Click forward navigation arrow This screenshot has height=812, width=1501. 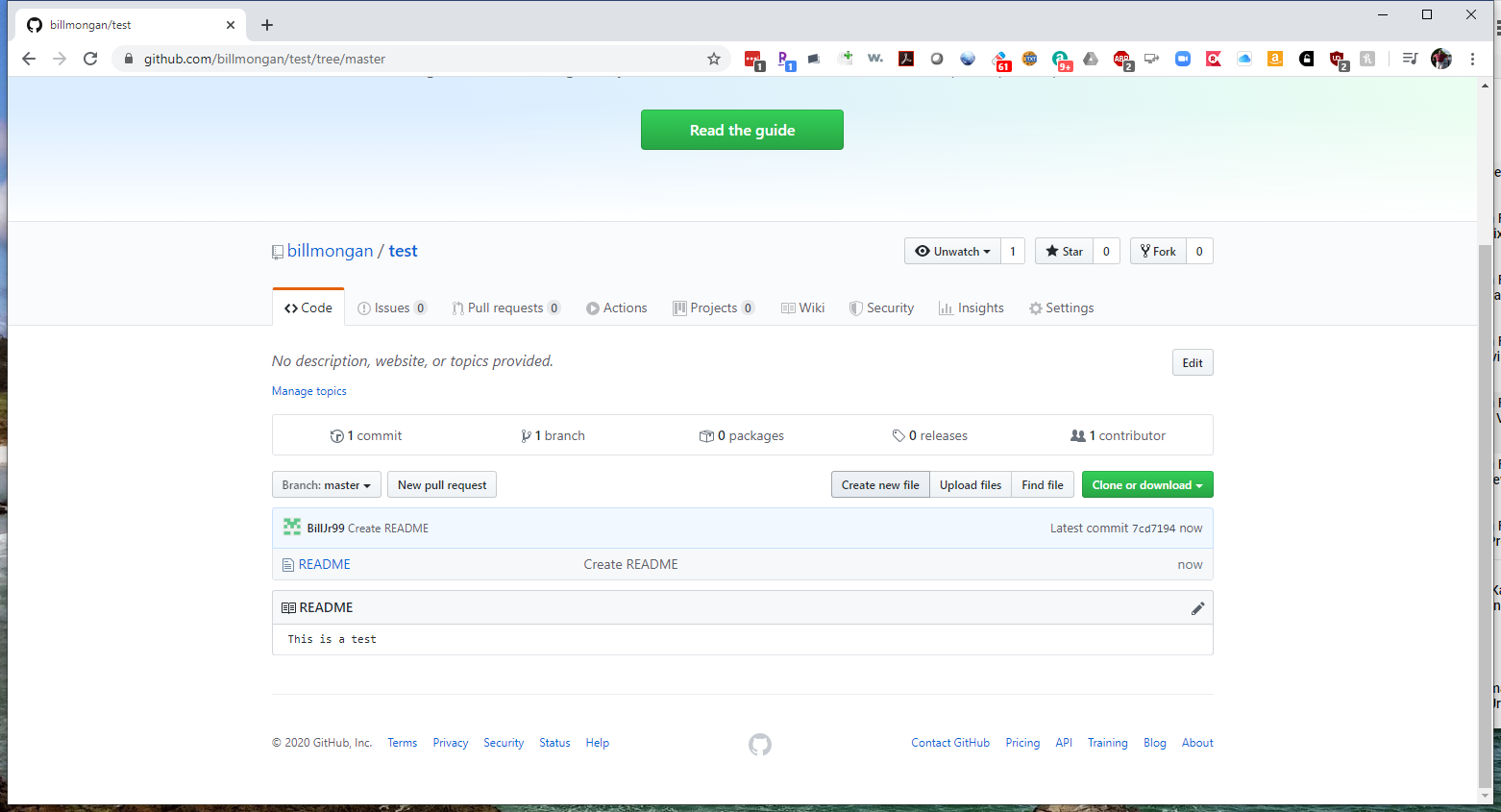click(60, 59)
